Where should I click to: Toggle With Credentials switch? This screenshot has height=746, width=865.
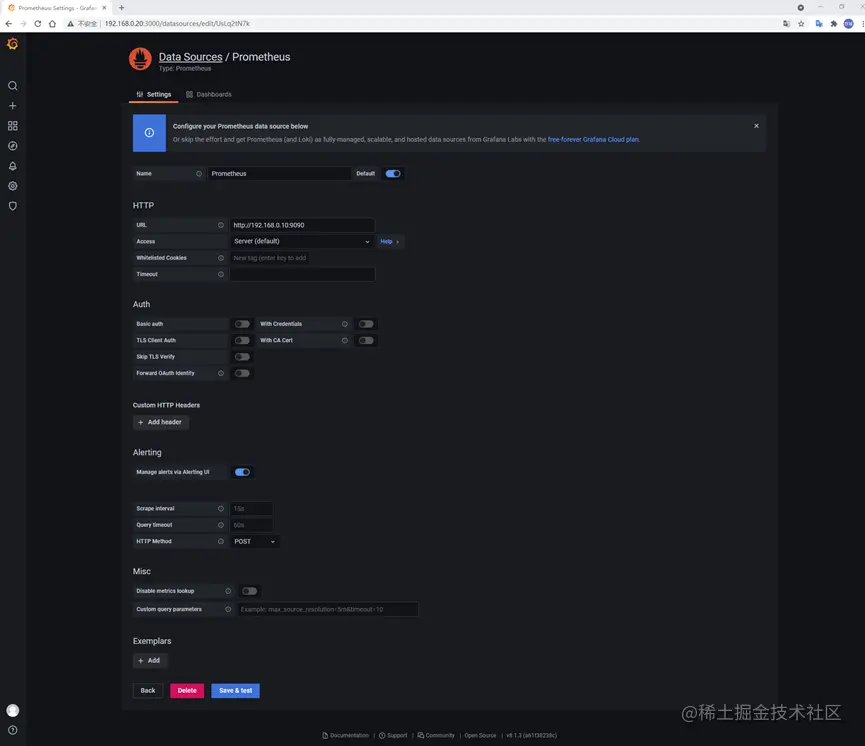(x=366, y=324)
